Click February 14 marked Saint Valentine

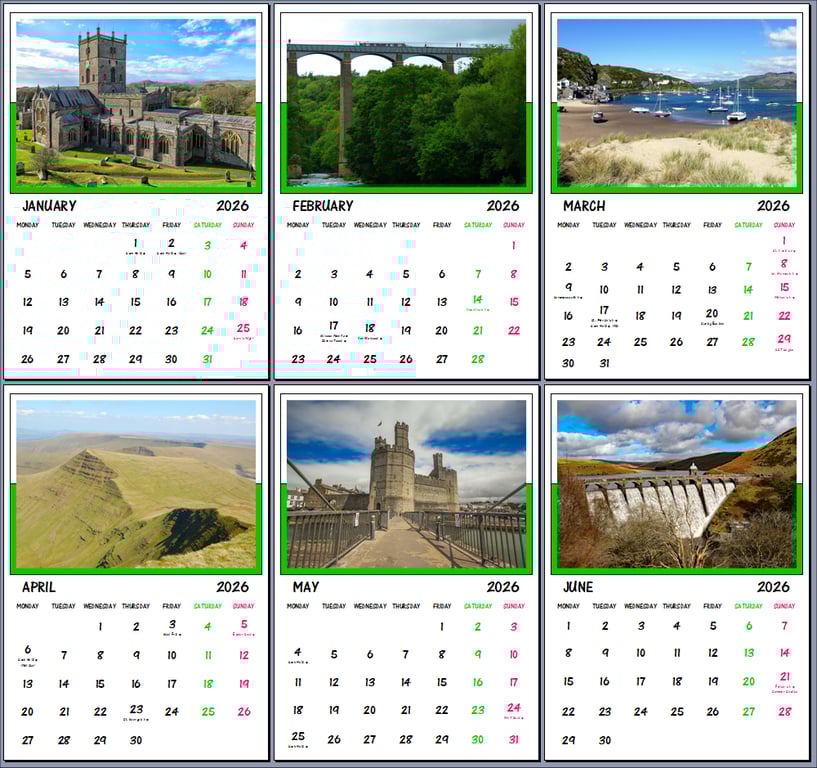[476, 300]
